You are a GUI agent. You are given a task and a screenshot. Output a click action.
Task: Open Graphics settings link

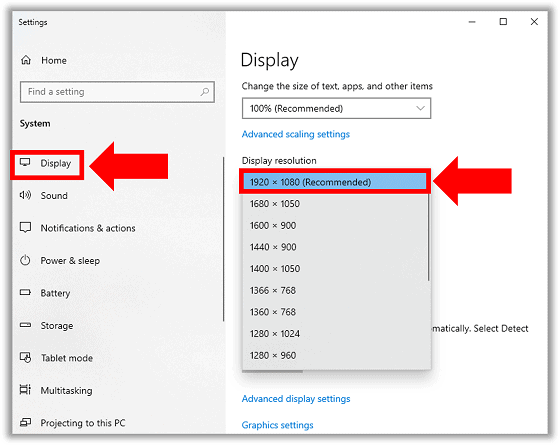click(278, 425)
